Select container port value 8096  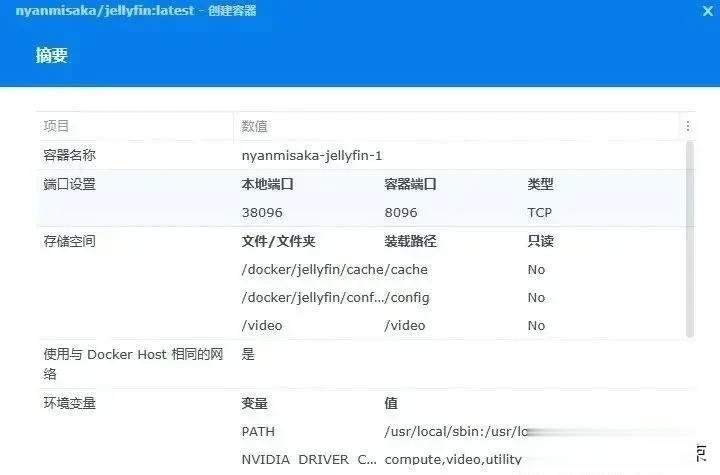(401, 213)
